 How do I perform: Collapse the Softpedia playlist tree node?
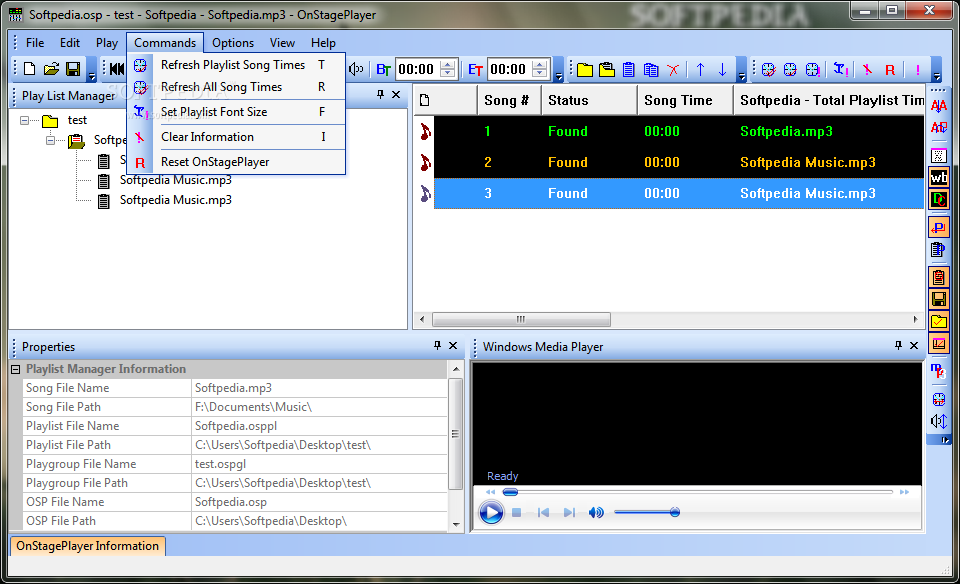click(50, 140)
